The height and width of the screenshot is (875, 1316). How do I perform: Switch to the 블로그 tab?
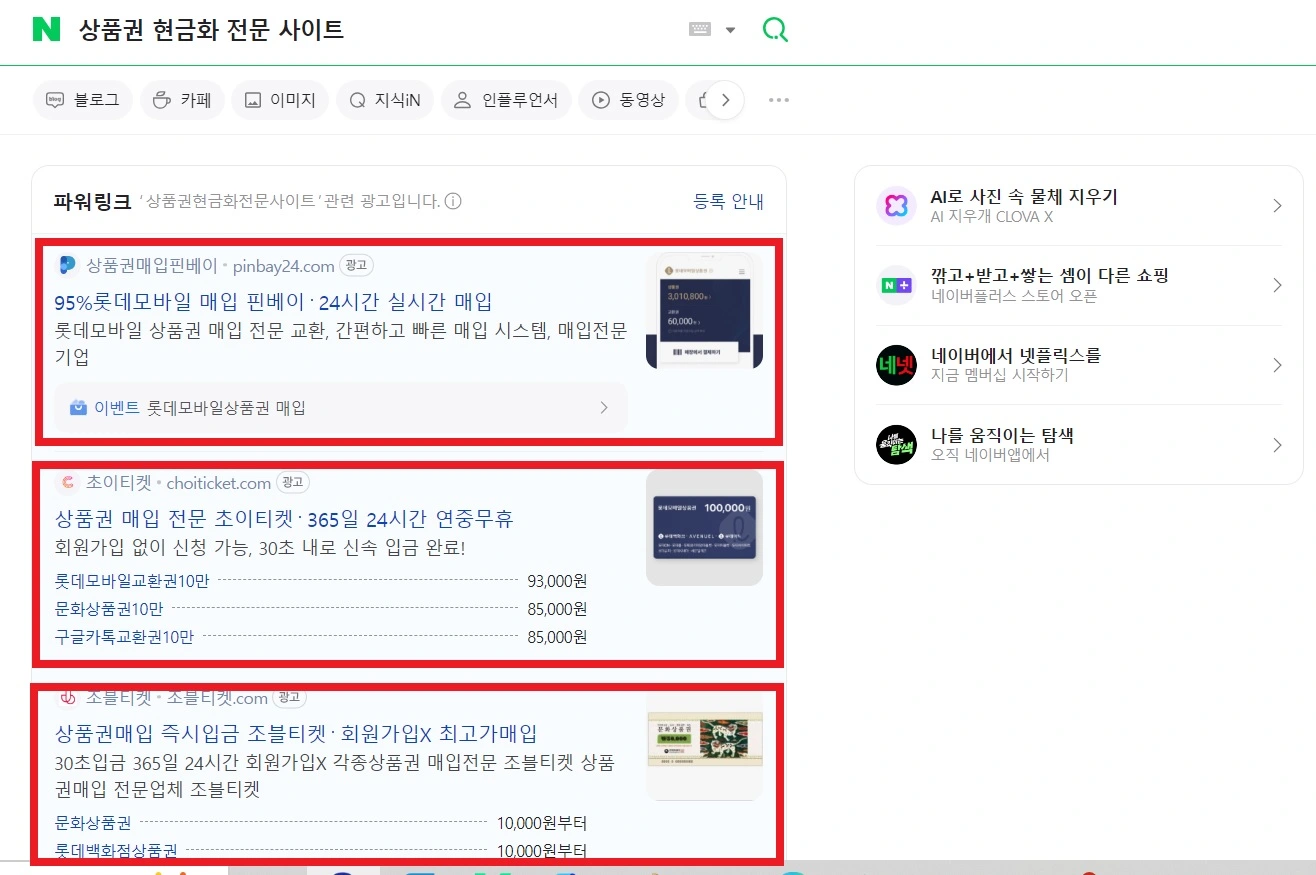[83, 100]
